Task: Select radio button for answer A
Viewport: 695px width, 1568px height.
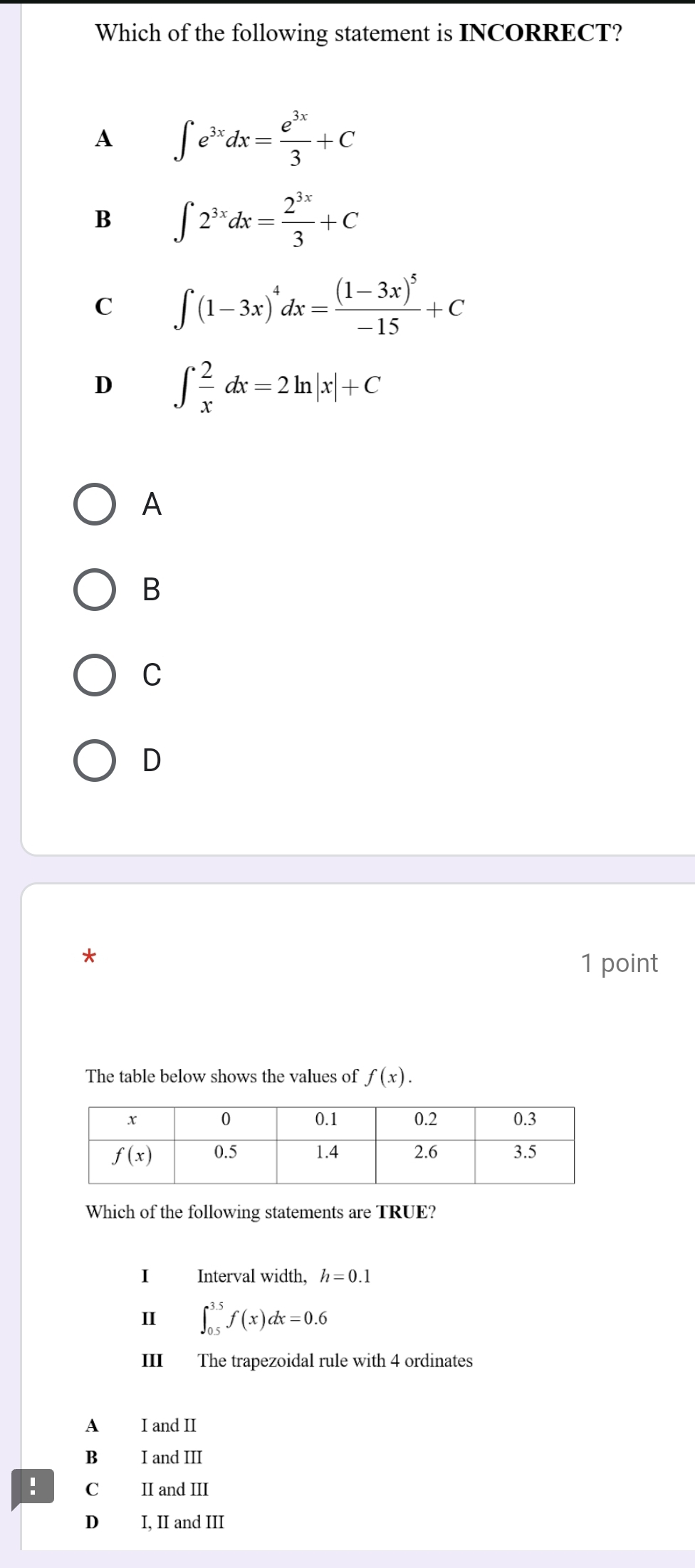Action: tap(95, 505)
